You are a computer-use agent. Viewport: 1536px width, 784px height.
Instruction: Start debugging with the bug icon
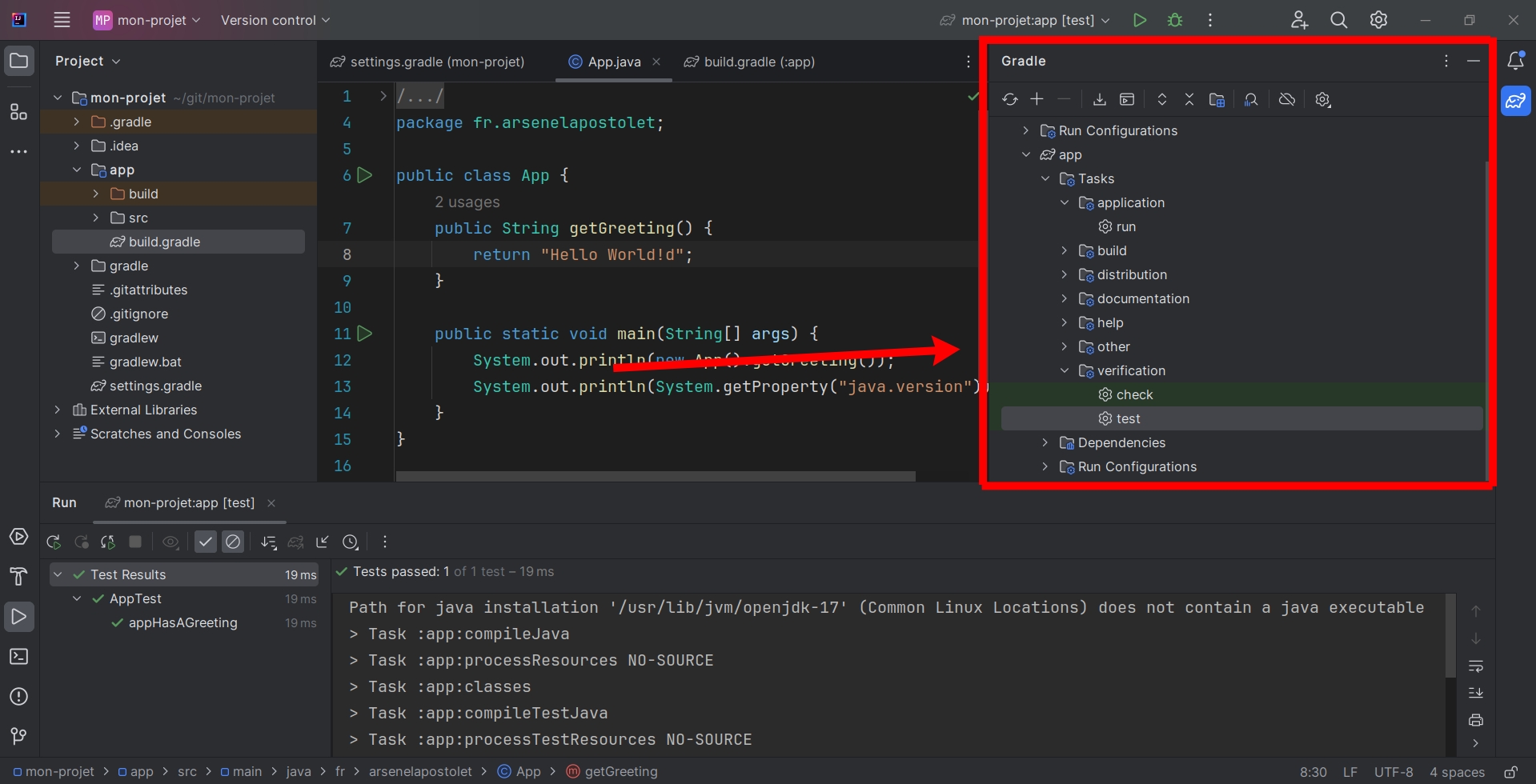(x=1175, y=20)
